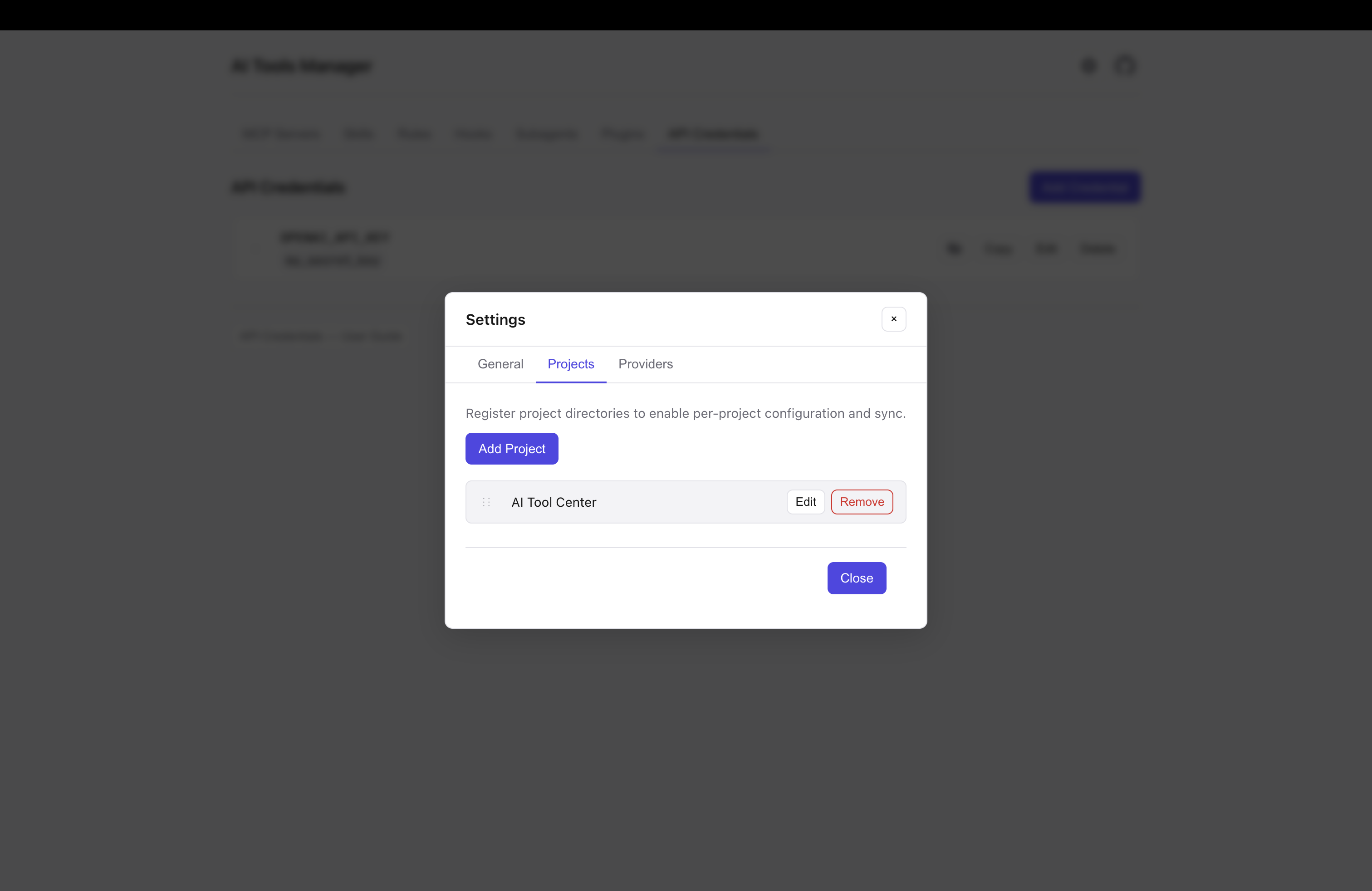Switch to the Providers settings tab
1372x891 pixels.
click(x=645, y=364)
